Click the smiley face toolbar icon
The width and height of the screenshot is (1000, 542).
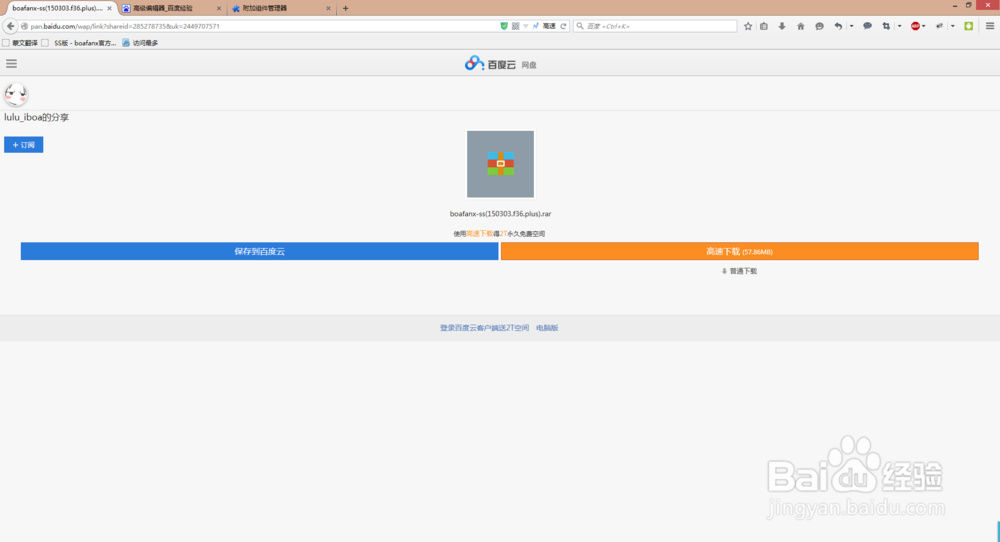point(820,26)
